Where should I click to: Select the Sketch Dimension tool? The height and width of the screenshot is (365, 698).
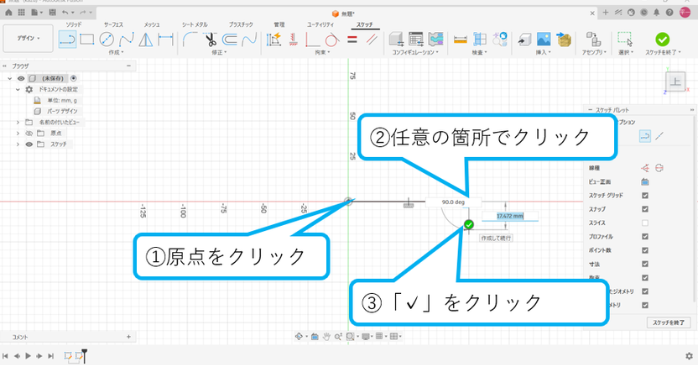click(x=166, y=40)
